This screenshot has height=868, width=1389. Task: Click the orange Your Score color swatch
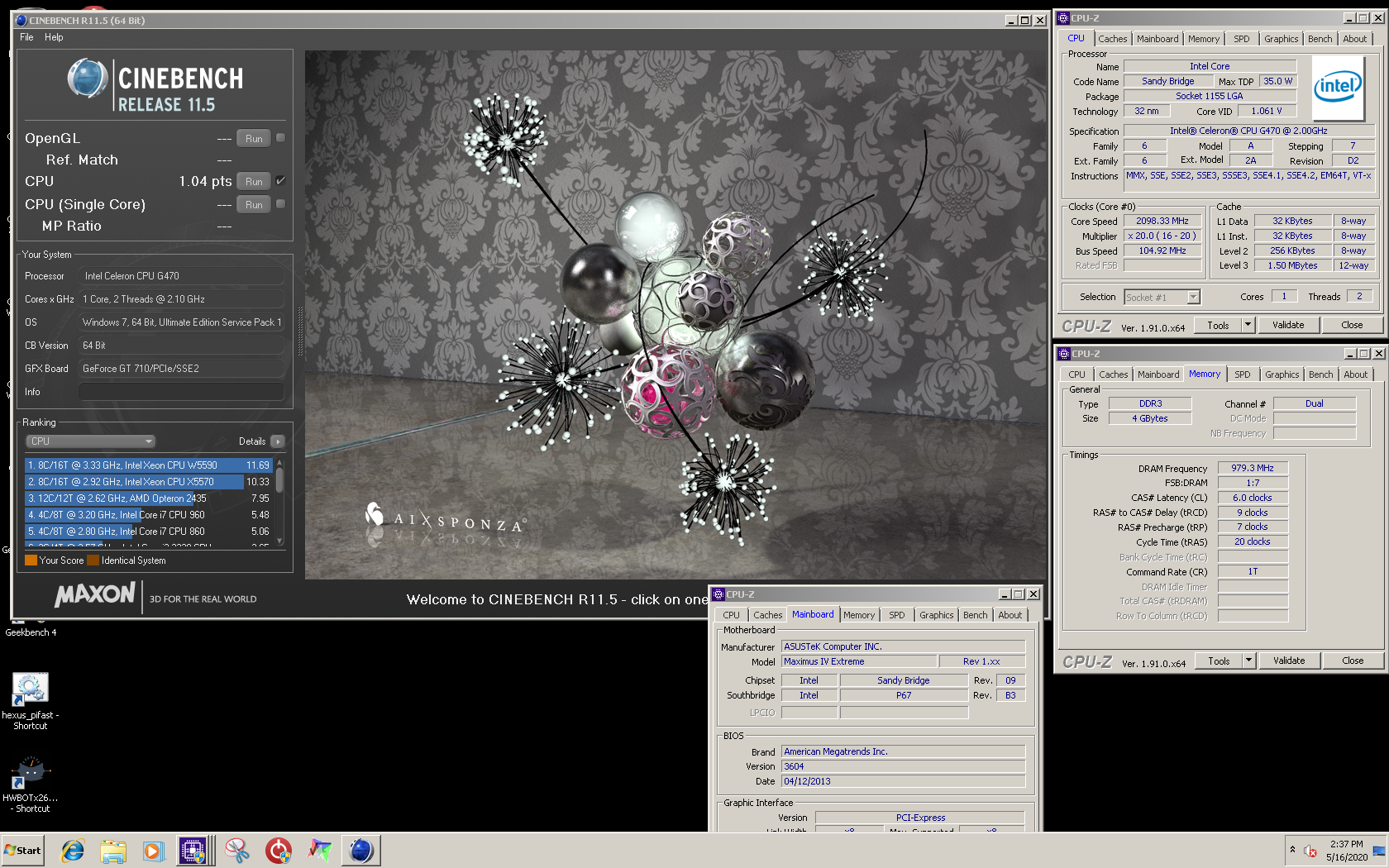(x=31, y=560)
